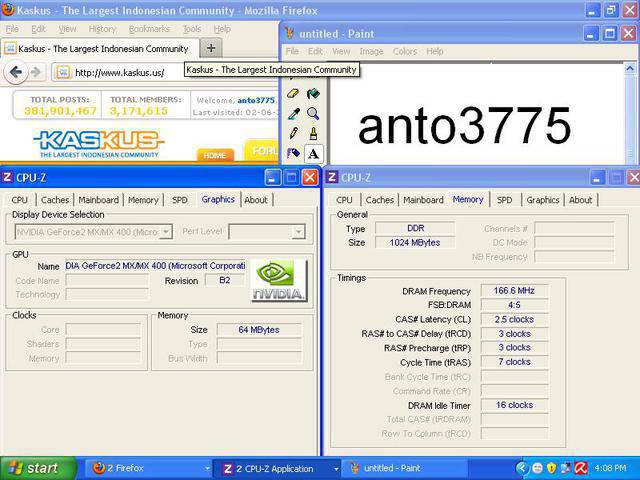The height and width of the screenshot is (480, 640).
Task: Switch to Caches tab in left CPU-Z window
Action: pyautogui.click(x=55, y=200)
